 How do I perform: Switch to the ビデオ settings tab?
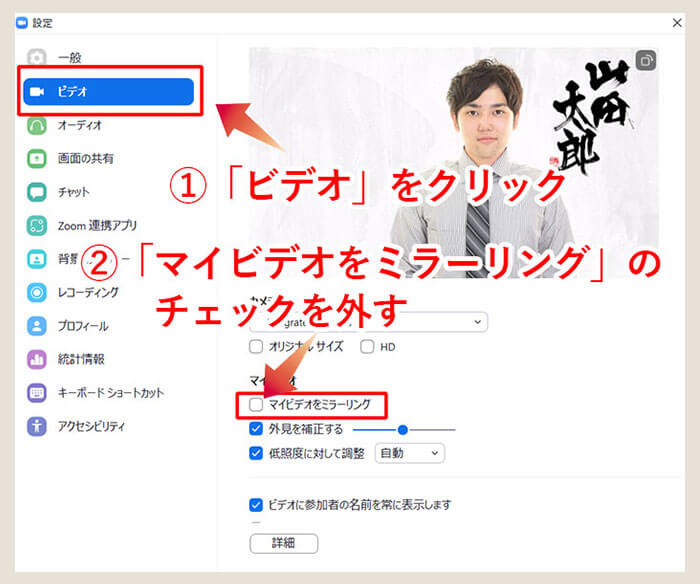tap(108, 91)
